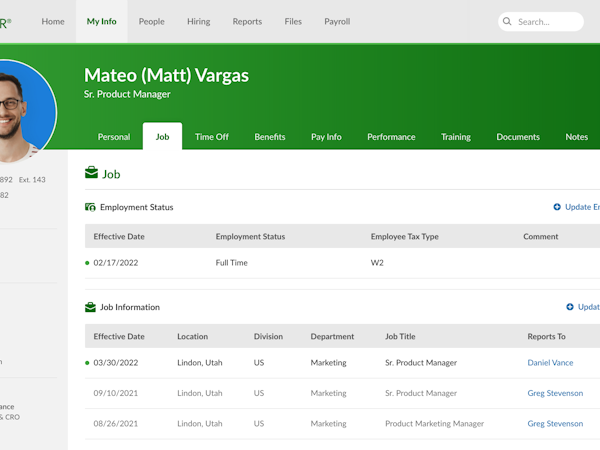This screenshot has height=450, width=600.
Task: Click Marketing department in 03/30/2022 row
Action: [328, 363]
